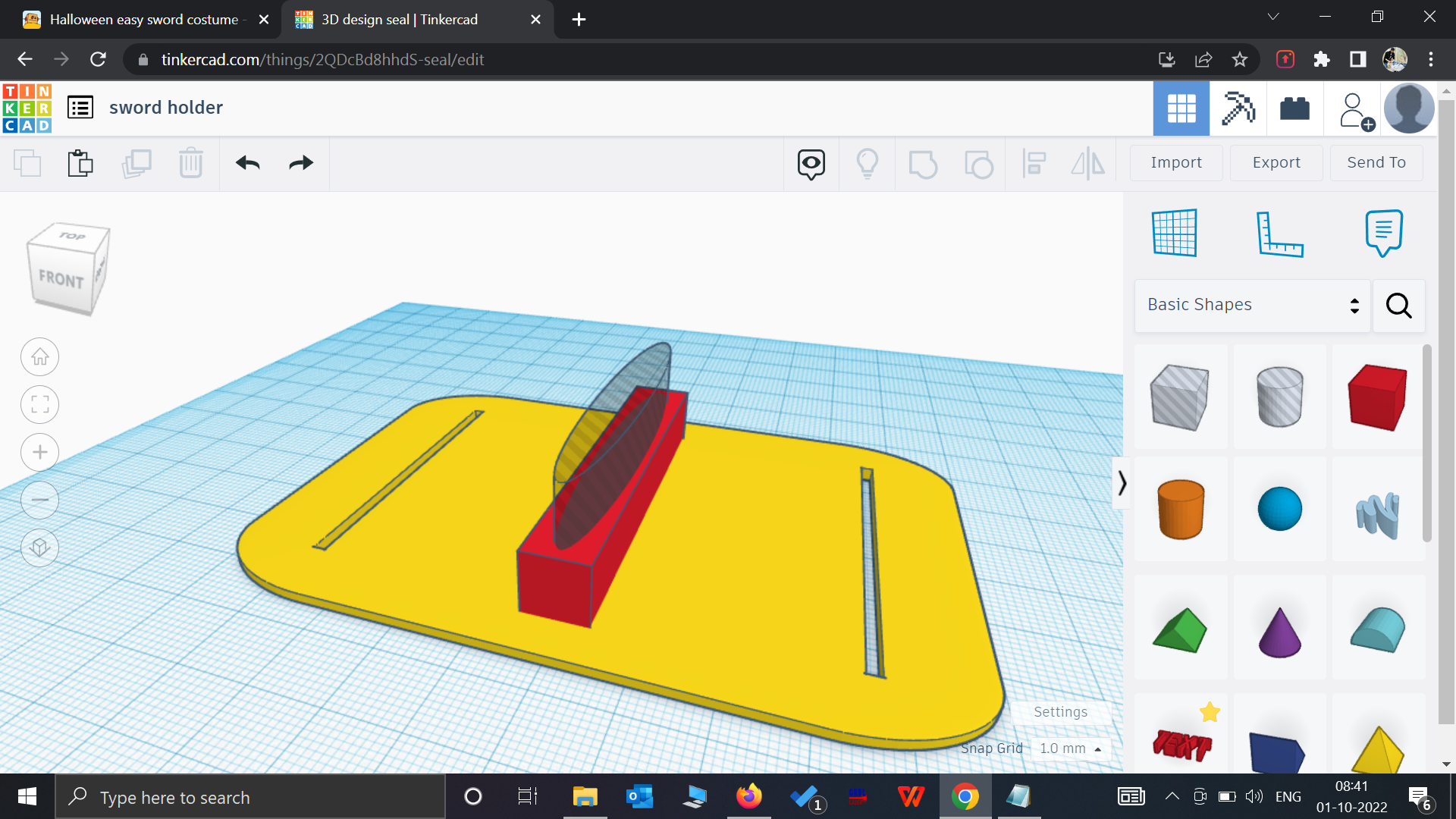
Task: Select the Workplane tool icon
Action: (x=1175, y=234)
